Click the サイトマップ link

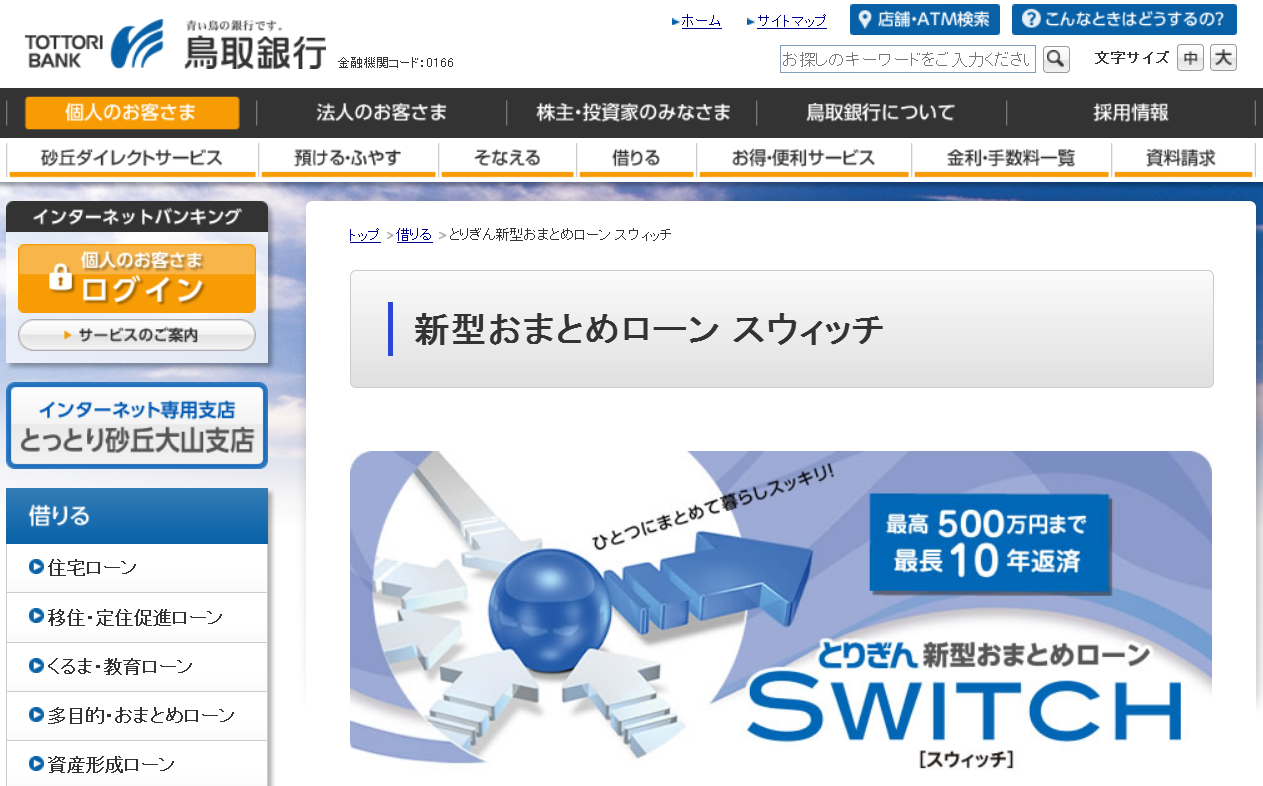[791, 21]
